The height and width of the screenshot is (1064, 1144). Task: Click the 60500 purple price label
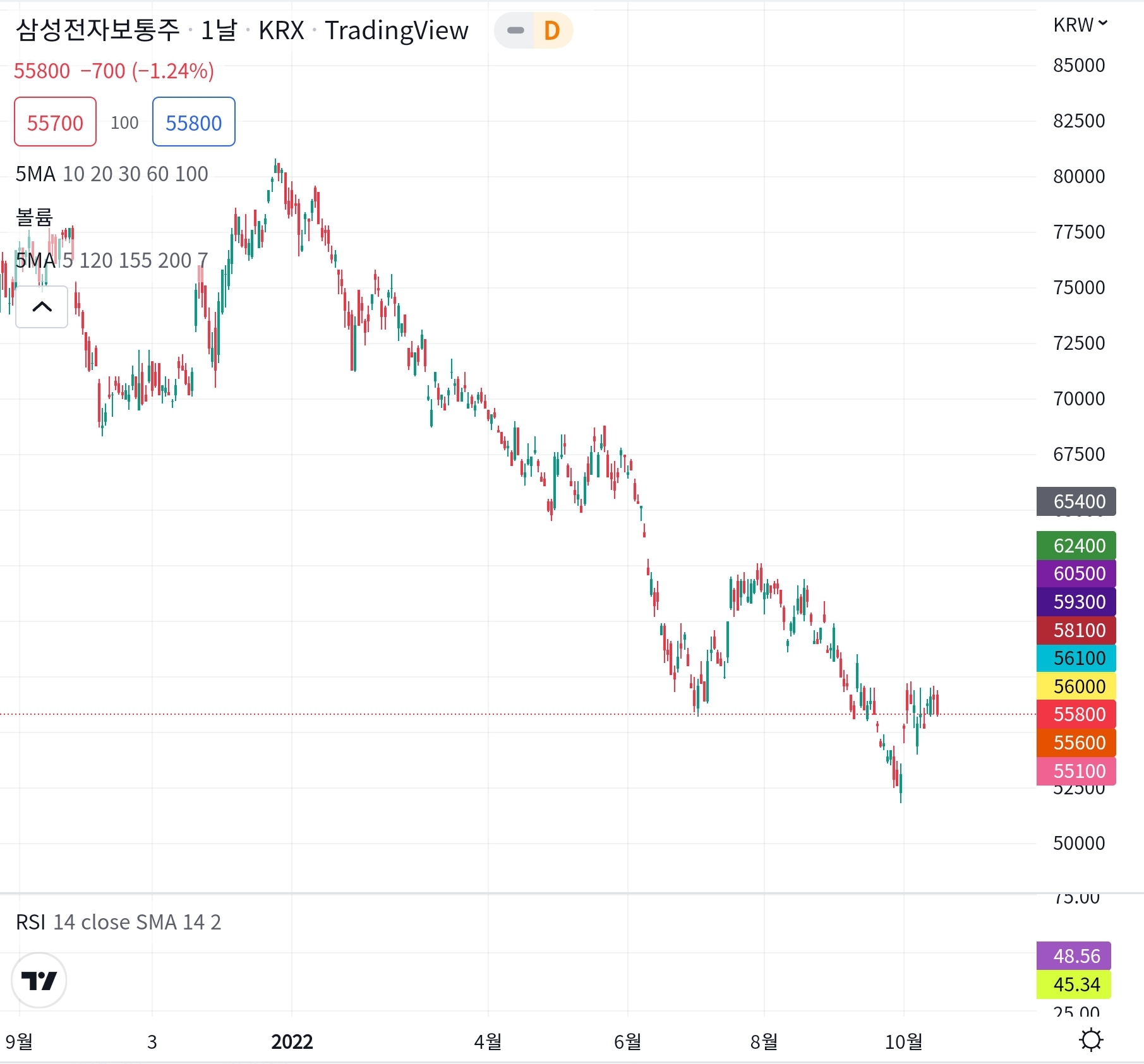(x=1076, y=573)
